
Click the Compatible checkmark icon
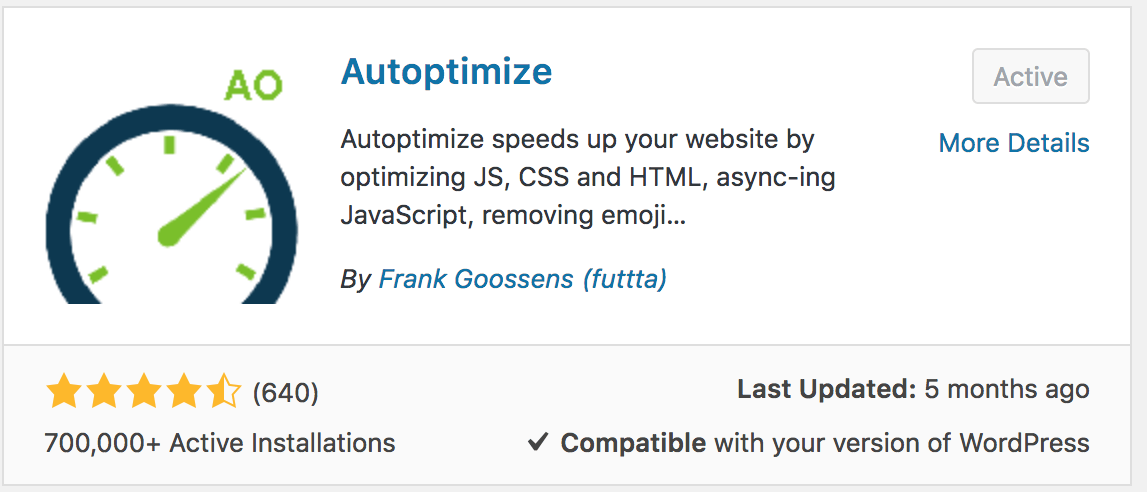coord(538,442)
